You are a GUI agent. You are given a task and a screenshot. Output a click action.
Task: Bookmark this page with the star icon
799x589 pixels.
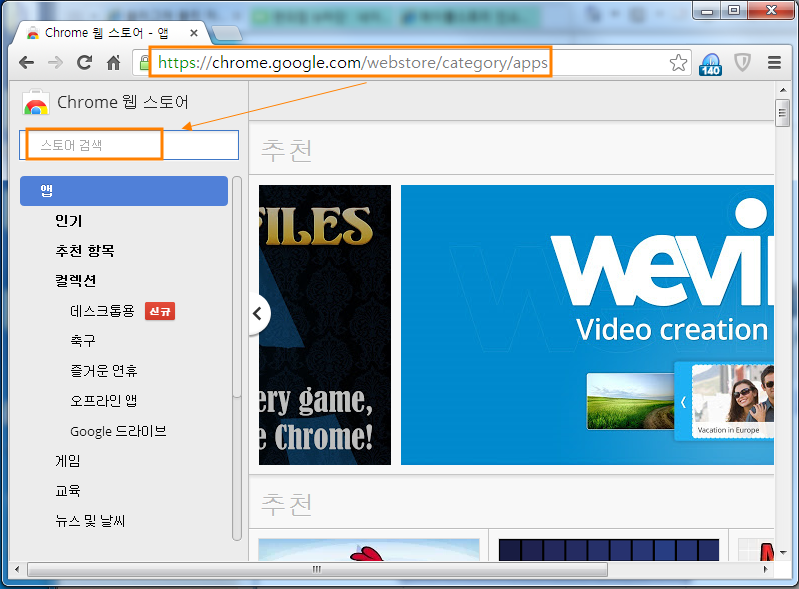678,63
